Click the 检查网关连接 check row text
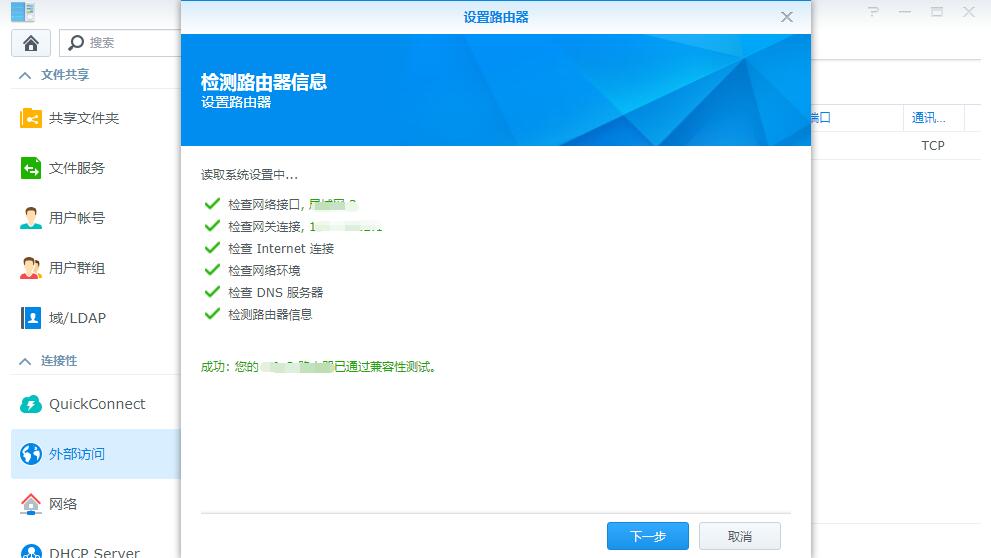Screen dimensions: 991x558 click(x=305, y=226)
